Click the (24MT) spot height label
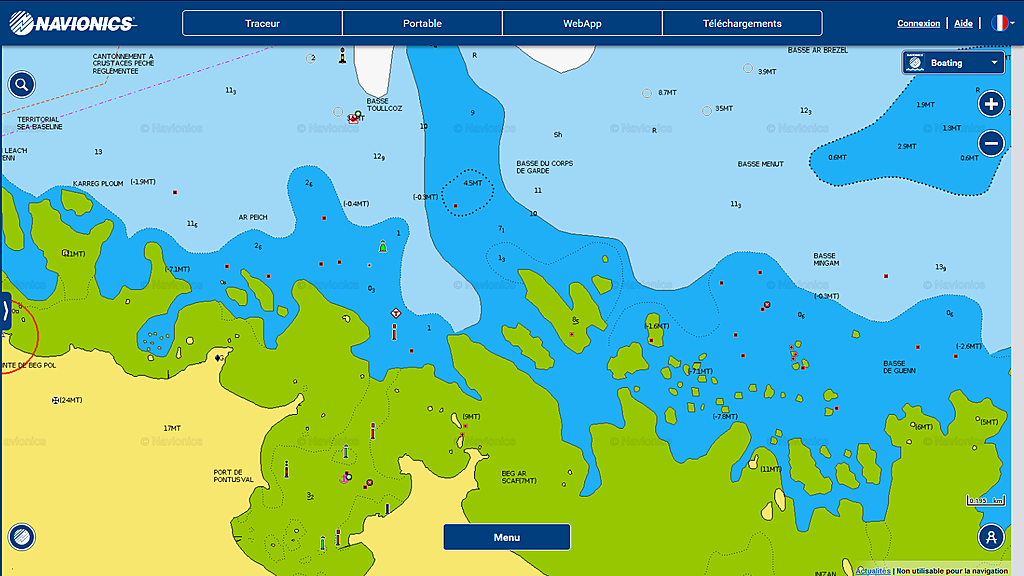 click(71, 400)
